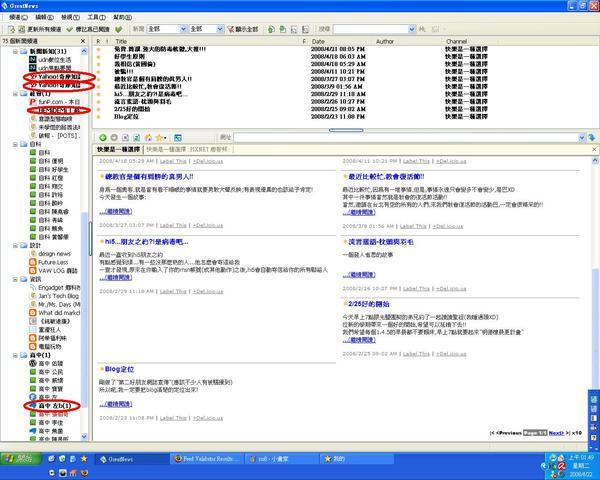Collapse the 自科 folder
Image resolution: width=600 pixels, height=480 pixels.
click(x=15, y=144)
